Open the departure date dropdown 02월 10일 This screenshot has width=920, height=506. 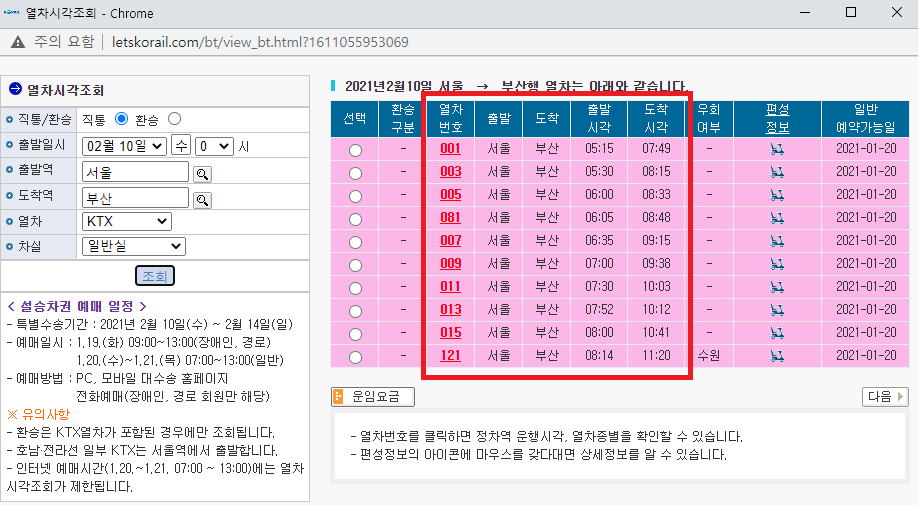(x=124, y=146)
